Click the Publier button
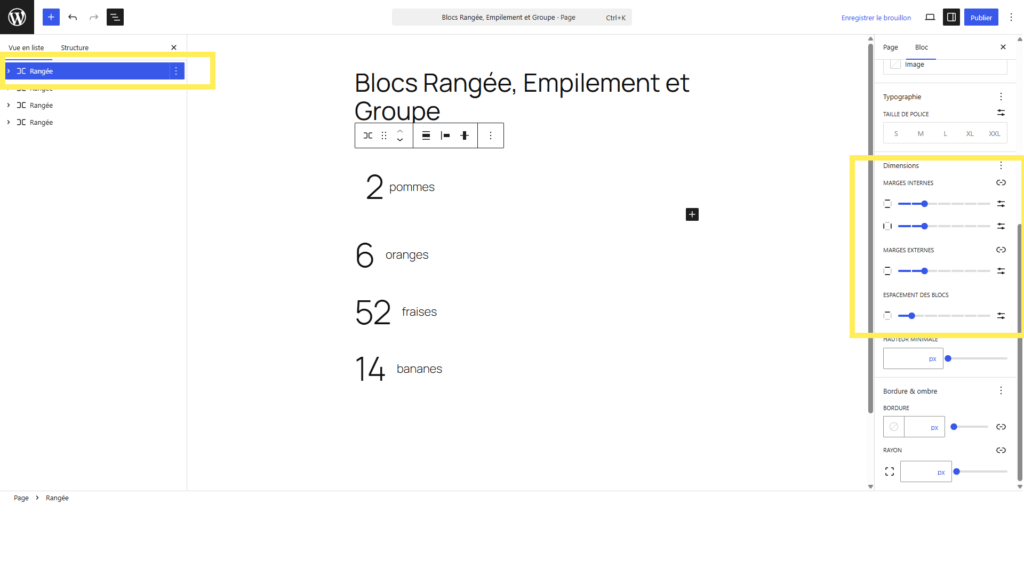Screen dimensions: 1024x576 pyautogui.click(x=981, y=18)
